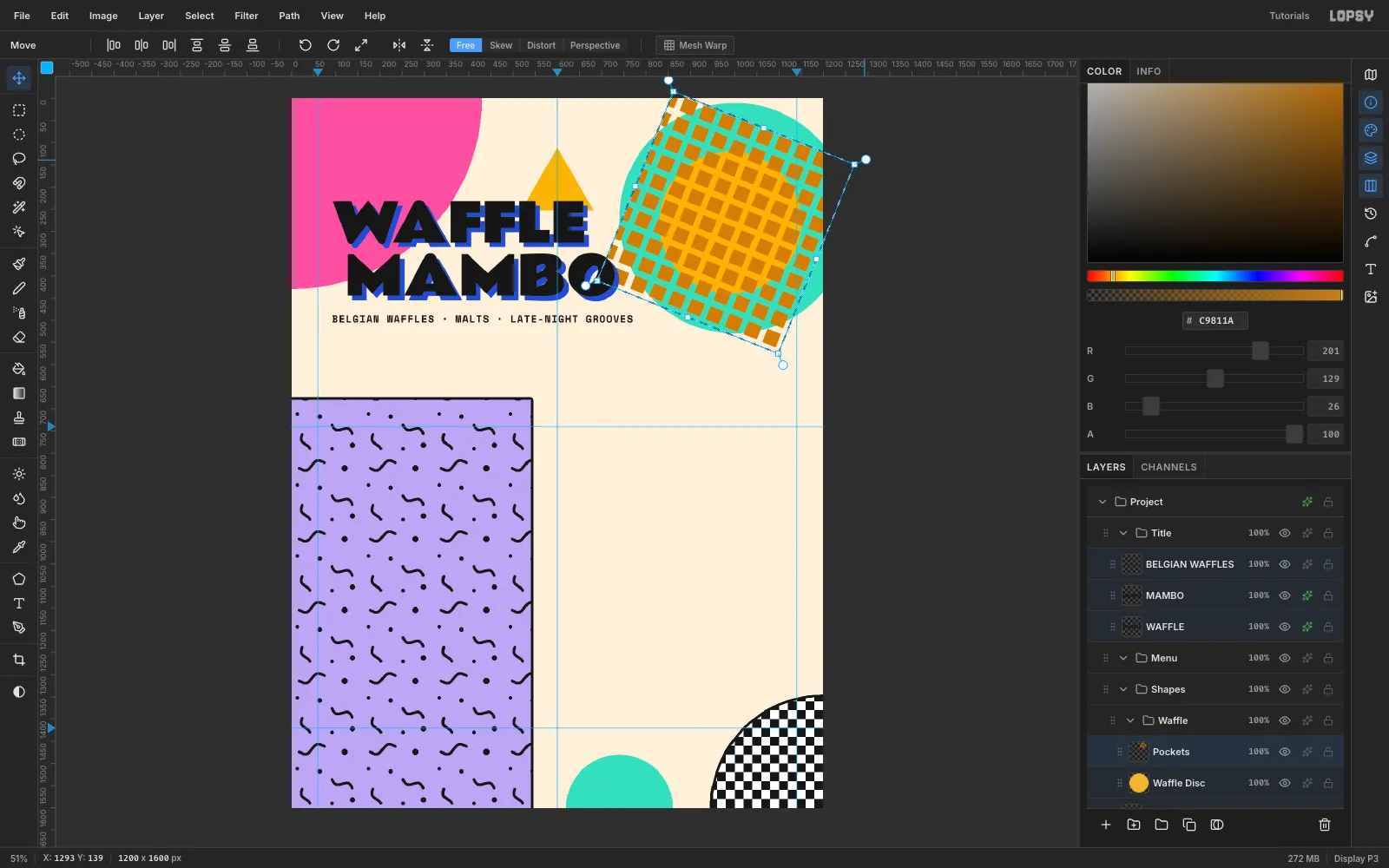Viewport: 1389px width, 868px height.
Task: Select the Gradient tool
Action: (x=19, y=393)
